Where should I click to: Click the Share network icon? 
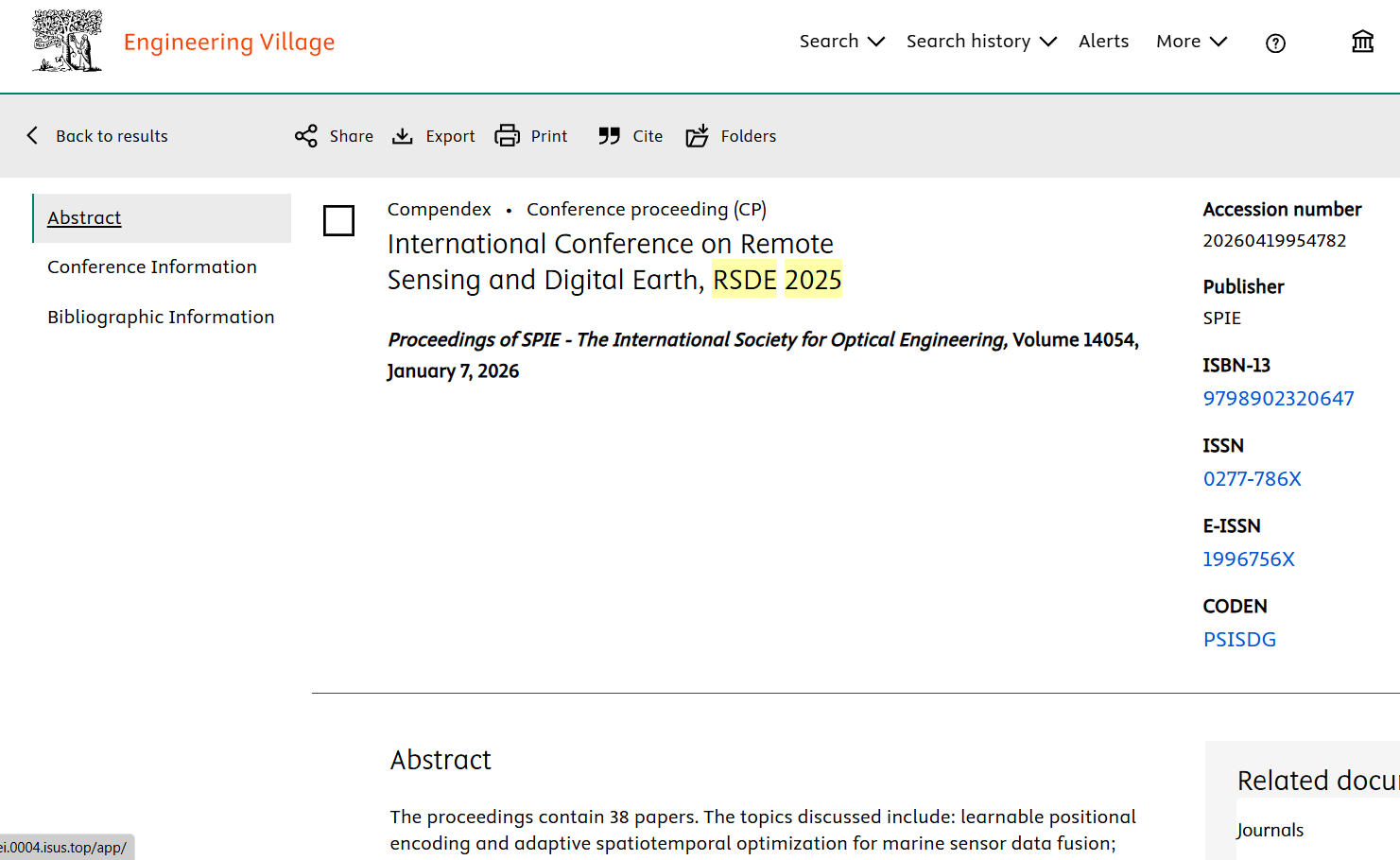[305, 136]
